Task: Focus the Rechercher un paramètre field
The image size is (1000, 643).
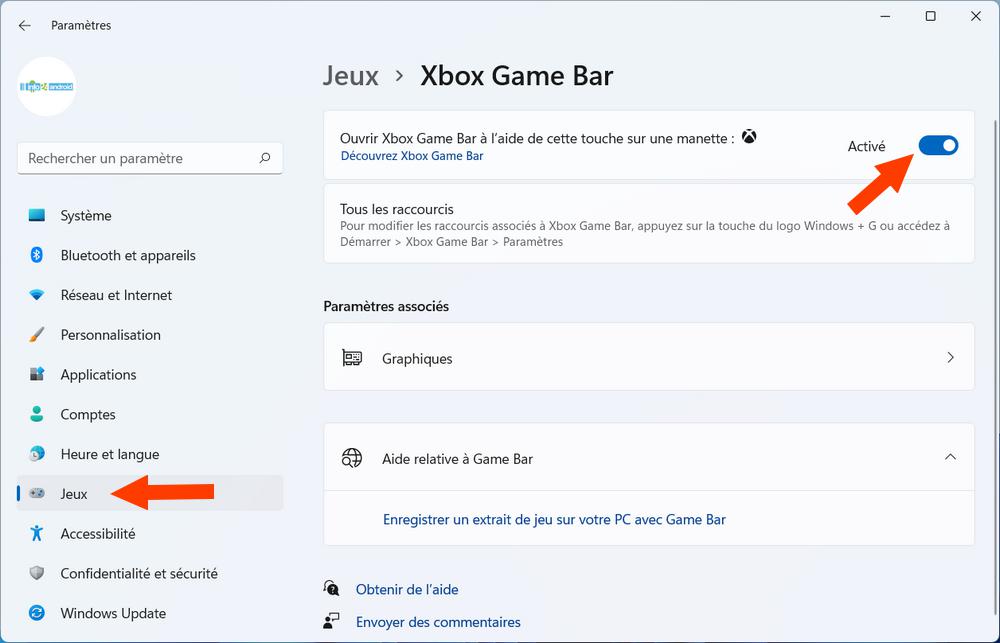Action: [x=150, y=158]
